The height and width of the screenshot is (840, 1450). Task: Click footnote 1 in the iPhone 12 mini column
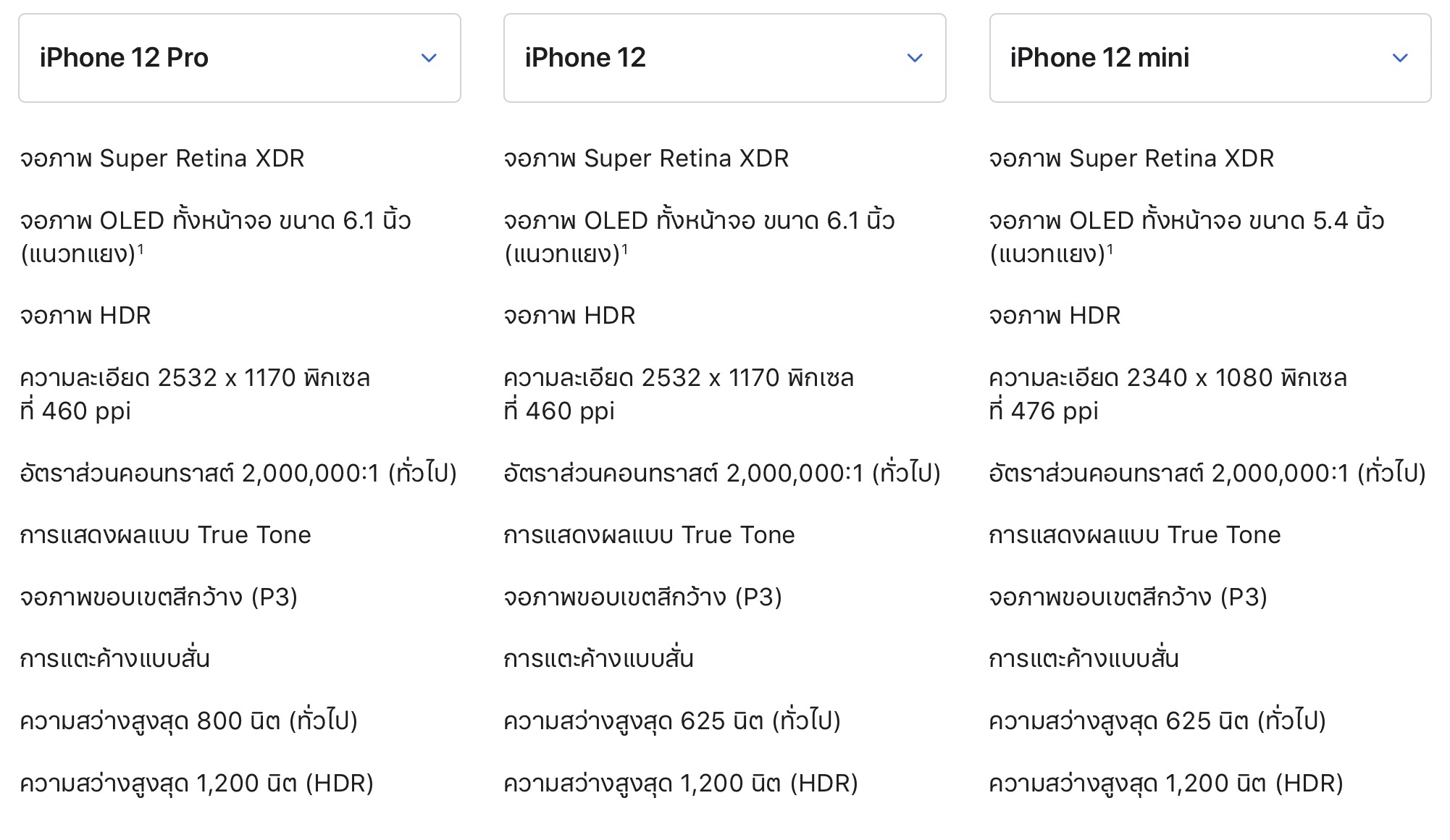coord(1110,249)
